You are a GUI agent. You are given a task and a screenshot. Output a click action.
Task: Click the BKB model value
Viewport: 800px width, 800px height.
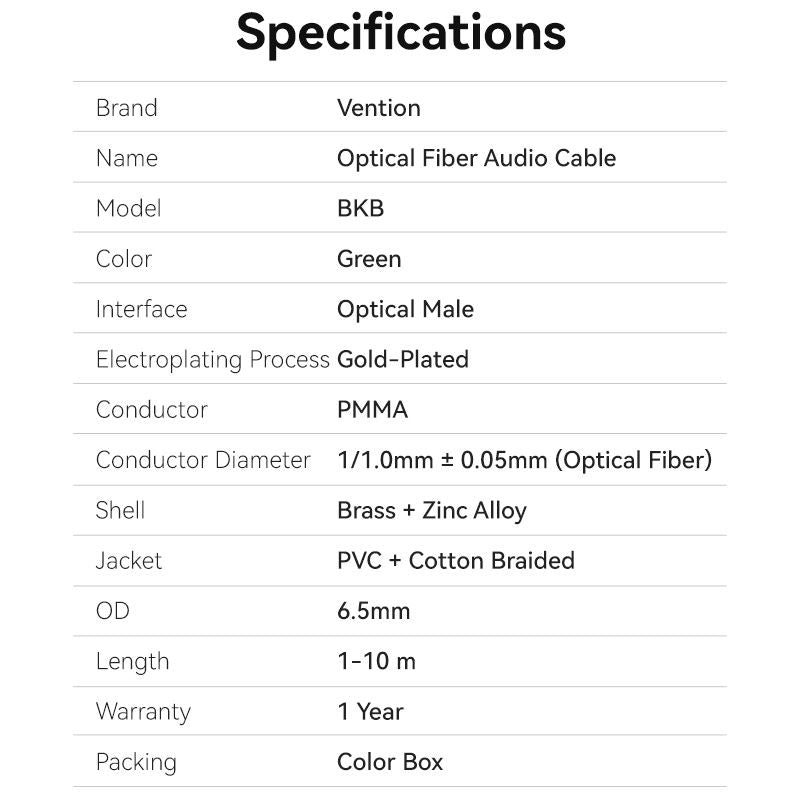tap(360, 209)
